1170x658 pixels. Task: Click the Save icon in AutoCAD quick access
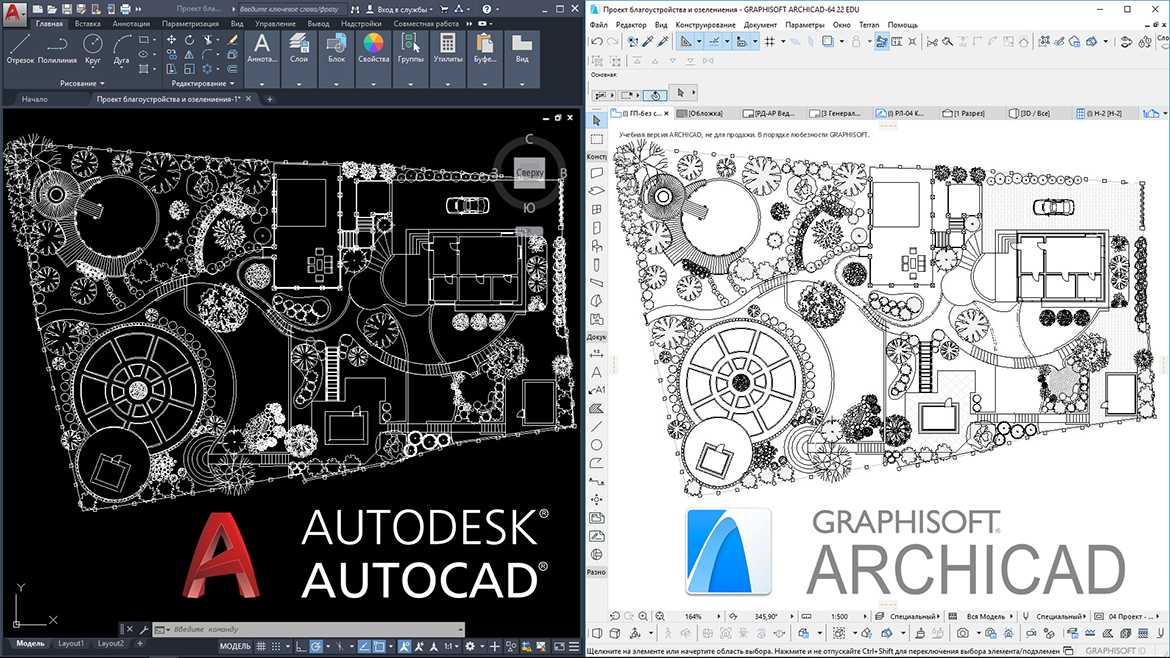point(66,9)
